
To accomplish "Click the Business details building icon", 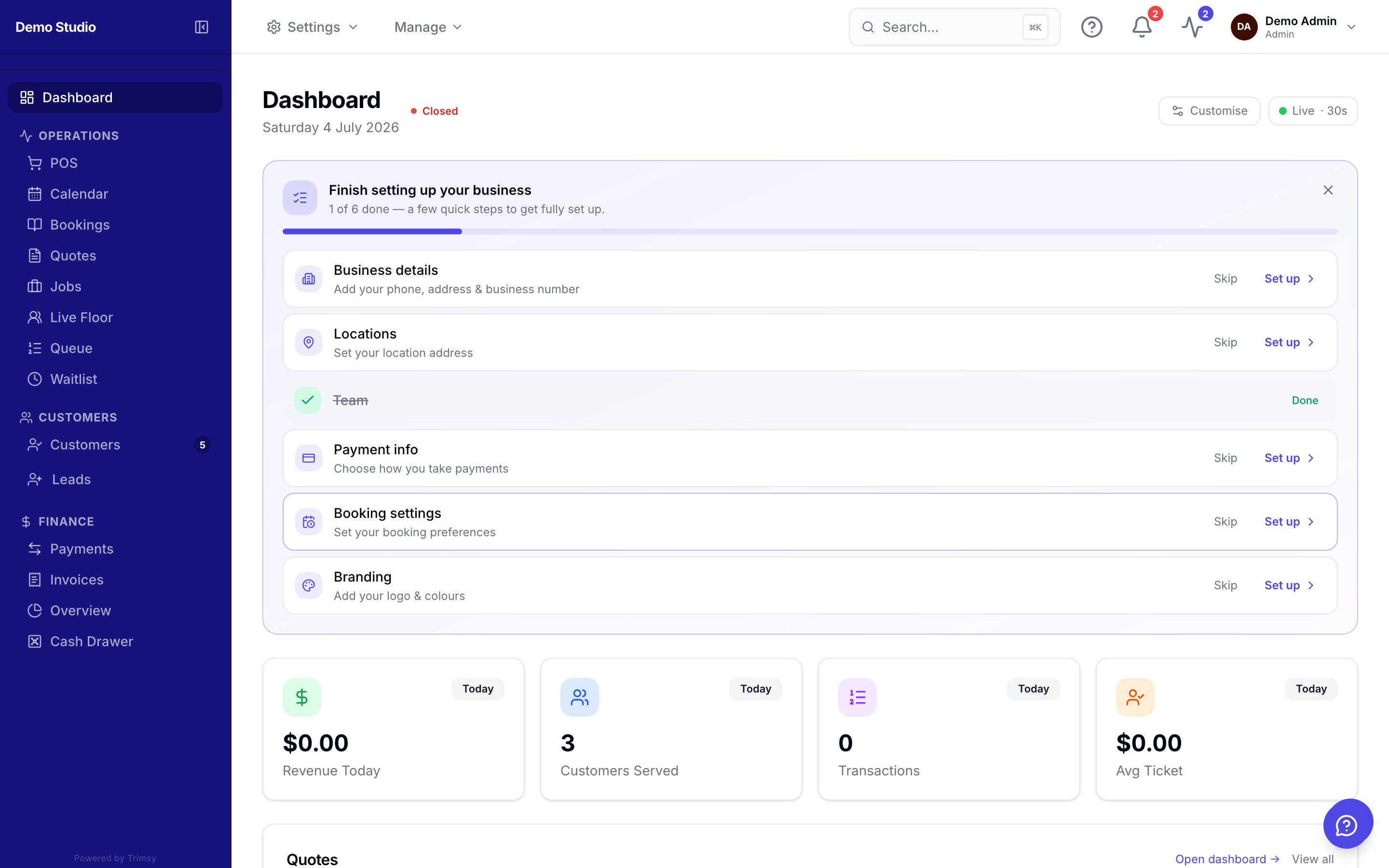I will pyautogui.click(x=308, y=279).
